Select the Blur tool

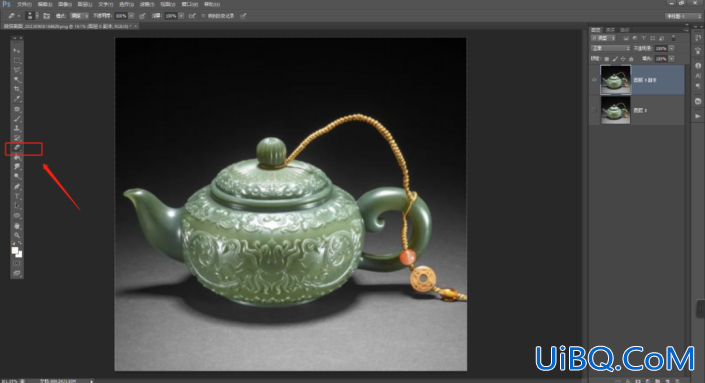[x=17, y=167]
